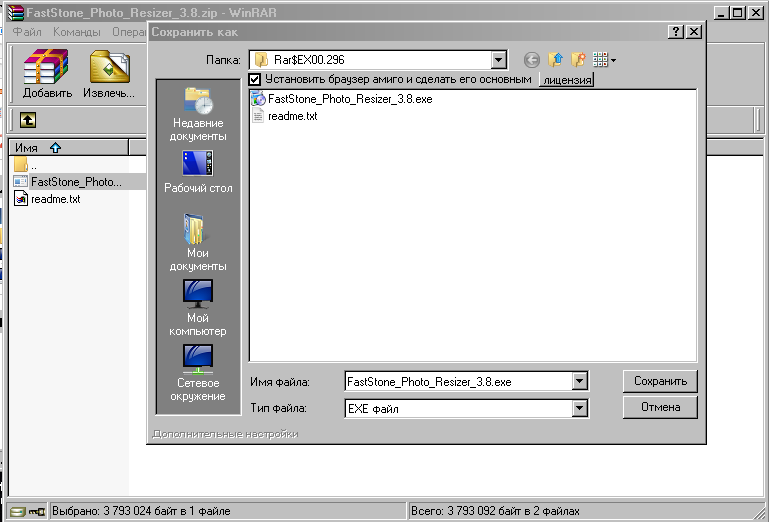This screenshot has height=522, width=769.
Task: Go up one level with arrow icon
Action: click(x=27, y=120)
